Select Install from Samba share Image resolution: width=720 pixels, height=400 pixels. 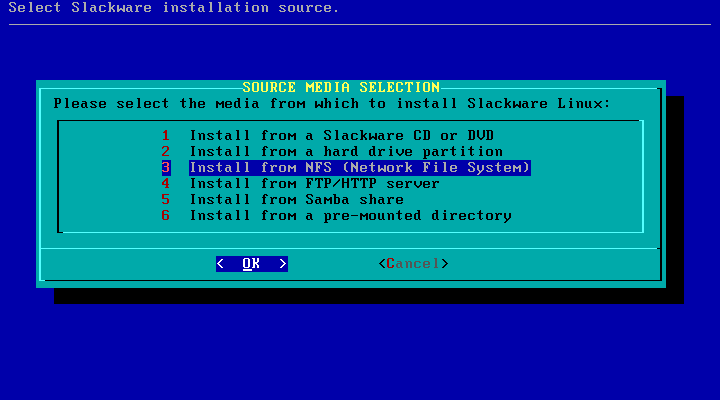coord(297,200)
